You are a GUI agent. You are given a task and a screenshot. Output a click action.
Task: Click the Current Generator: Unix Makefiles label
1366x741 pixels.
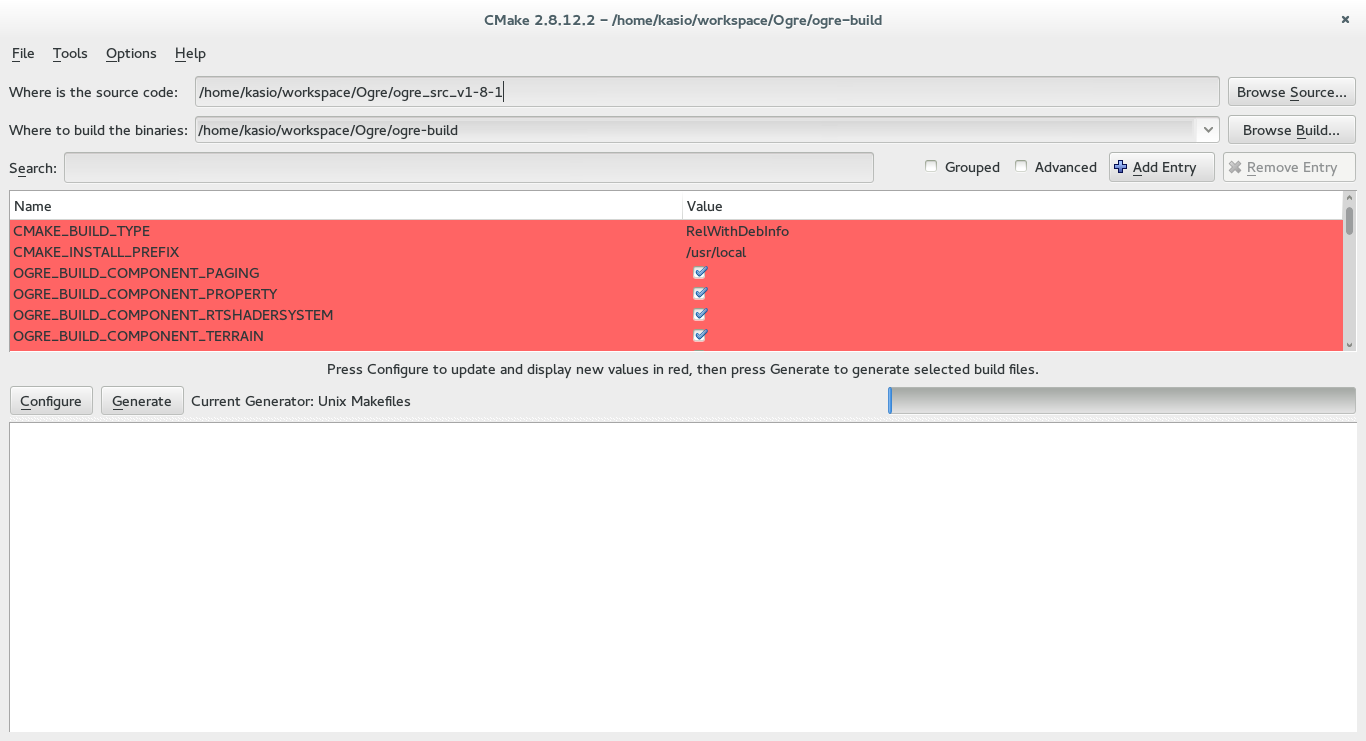301,401
